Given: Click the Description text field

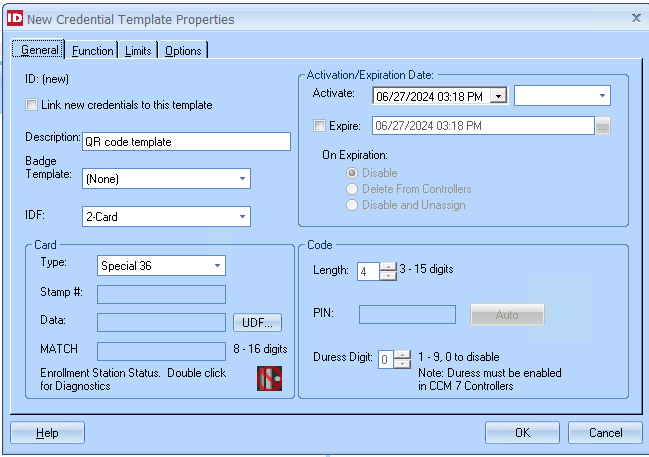Looking at the screenshot, I should coord(186,142).
